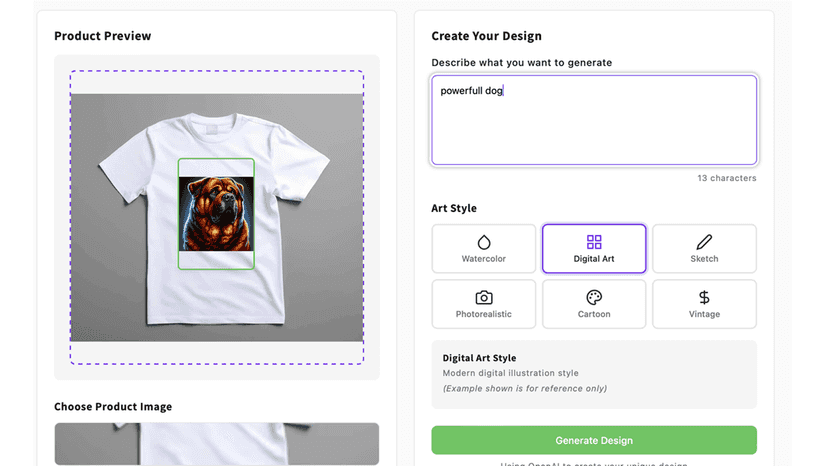Choose the t-shirt product image thumbnail
The height and width of the screenshot is (466, 828).
(217, 444)
